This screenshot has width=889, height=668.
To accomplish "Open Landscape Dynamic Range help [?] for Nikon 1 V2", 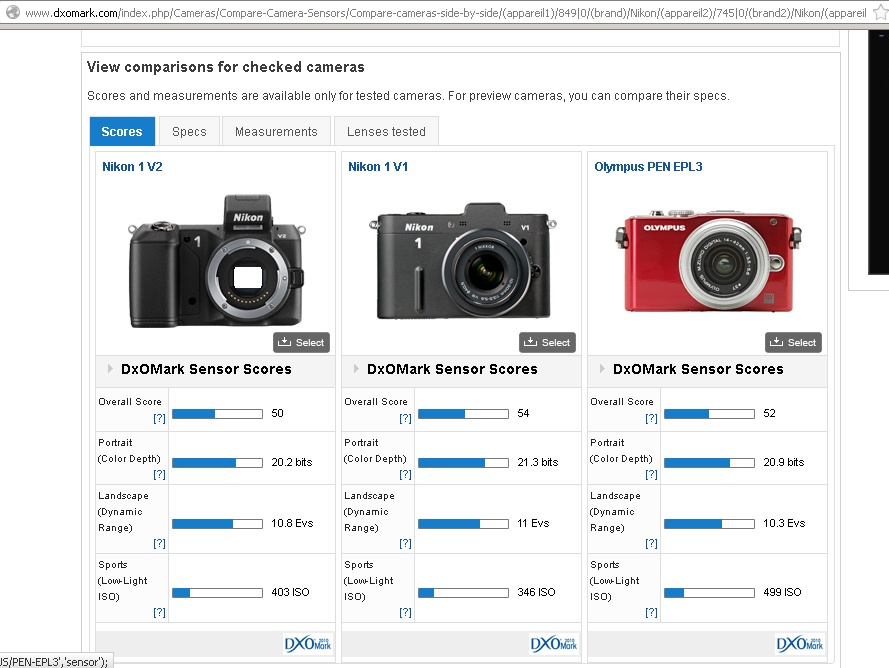I will [159, 544].
